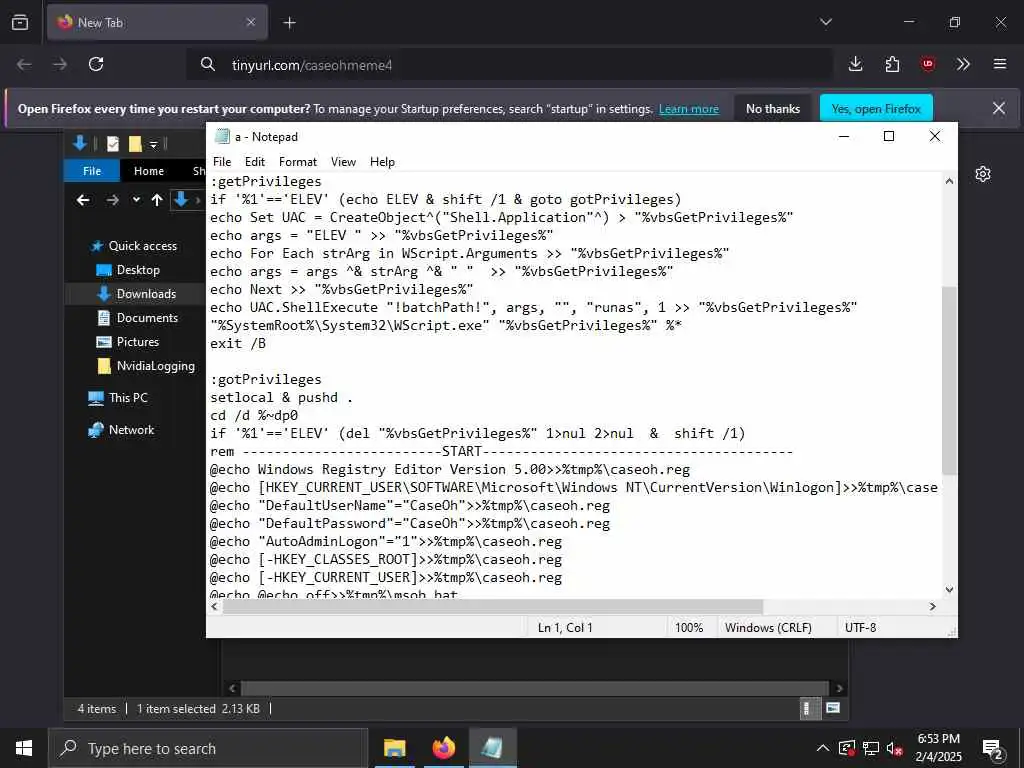The image size is (1024, 768).
Task: Open the new tab settings gear icon
Action: 983,174
